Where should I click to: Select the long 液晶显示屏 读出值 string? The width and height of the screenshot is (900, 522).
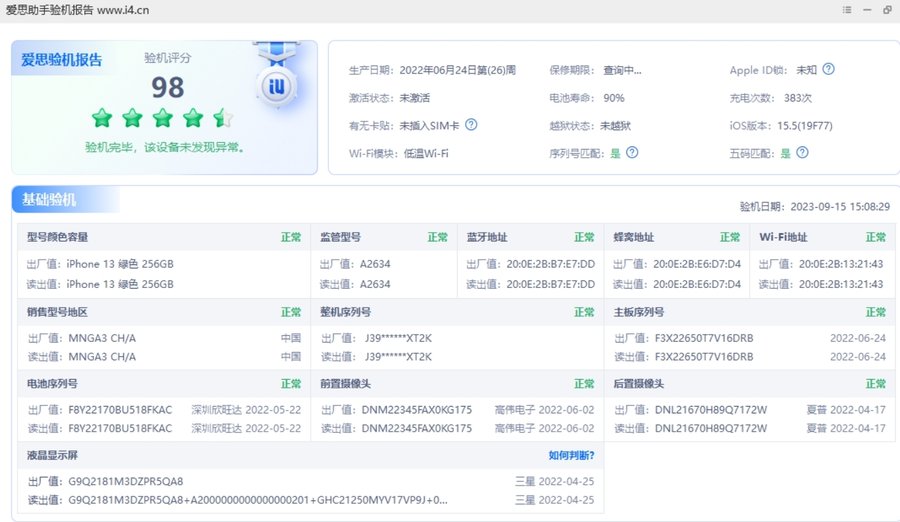[258, 500]
